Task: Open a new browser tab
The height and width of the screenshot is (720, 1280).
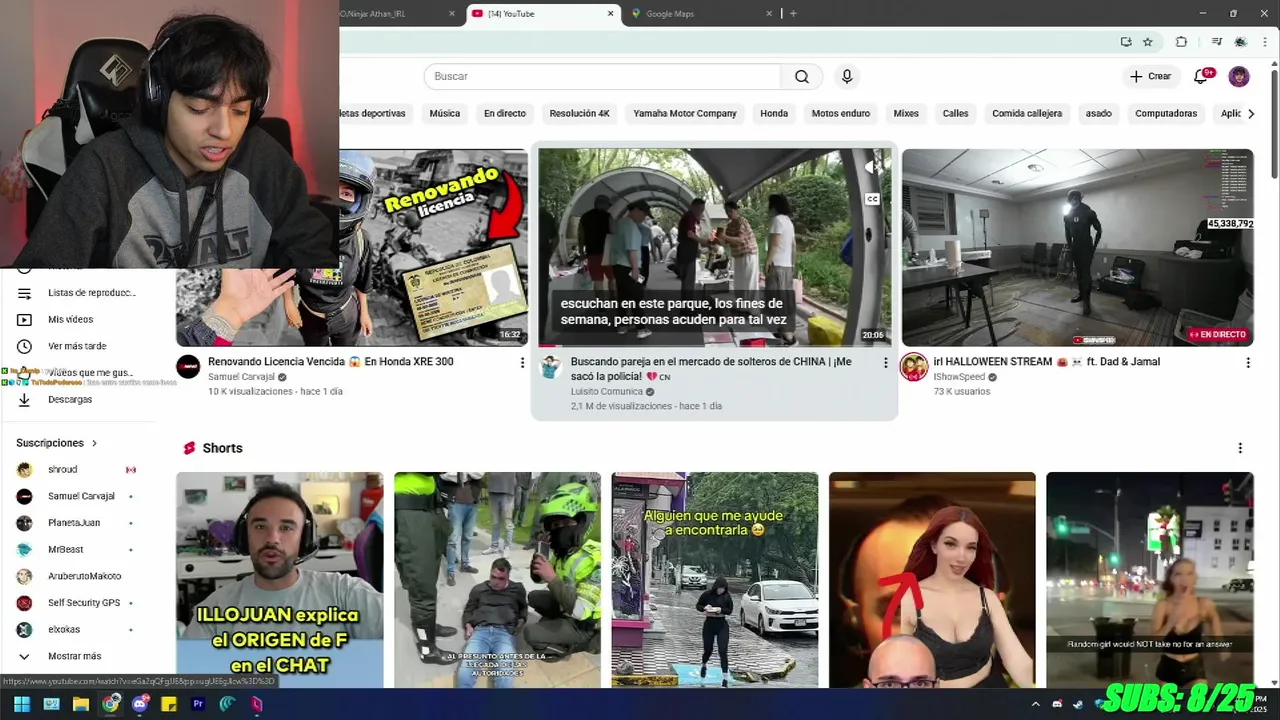Action: (793, 14)
